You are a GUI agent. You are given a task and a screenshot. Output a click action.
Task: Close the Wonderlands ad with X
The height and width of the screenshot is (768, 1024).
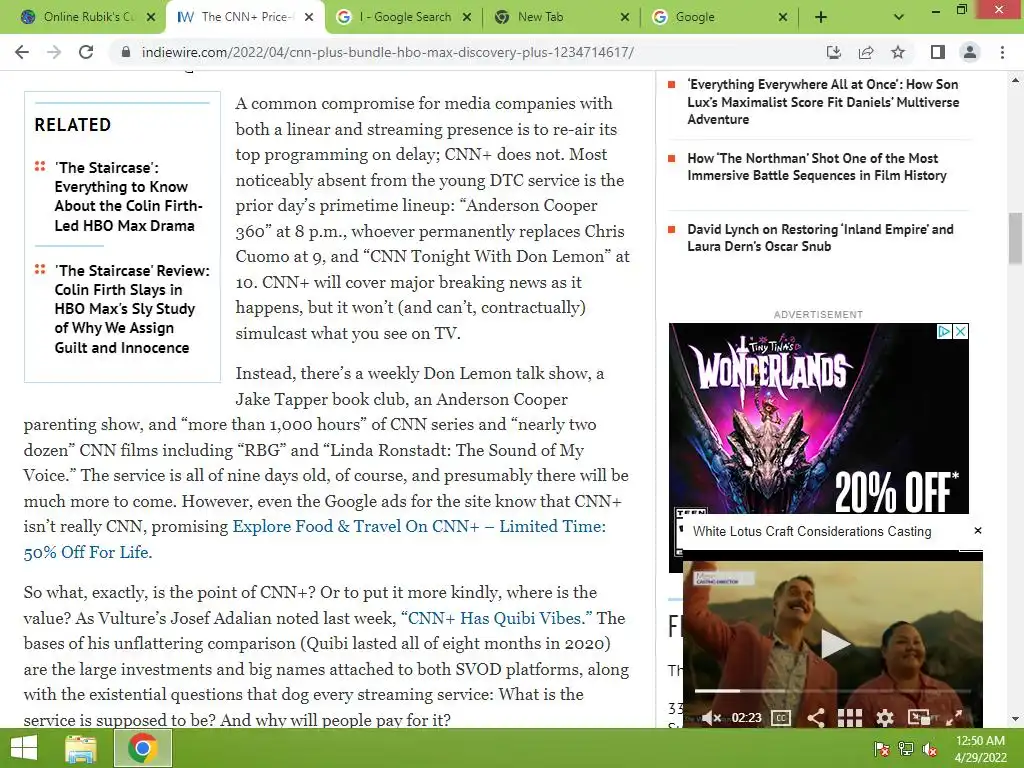click(x=961, y=332)
